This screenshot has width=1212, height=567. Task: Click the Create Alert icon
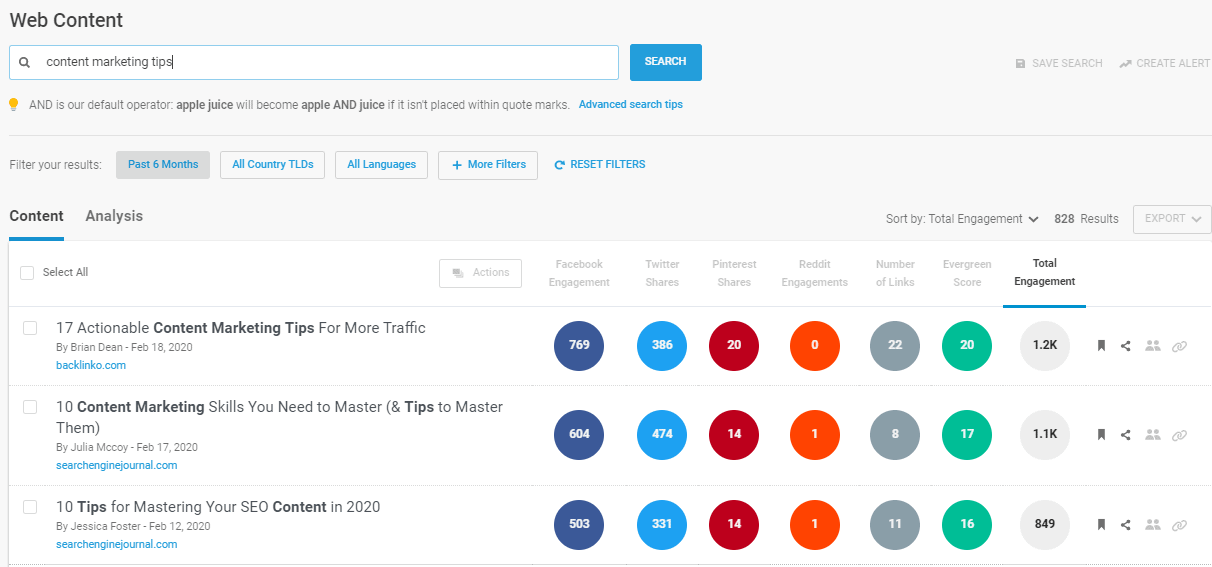point(1125,63)
